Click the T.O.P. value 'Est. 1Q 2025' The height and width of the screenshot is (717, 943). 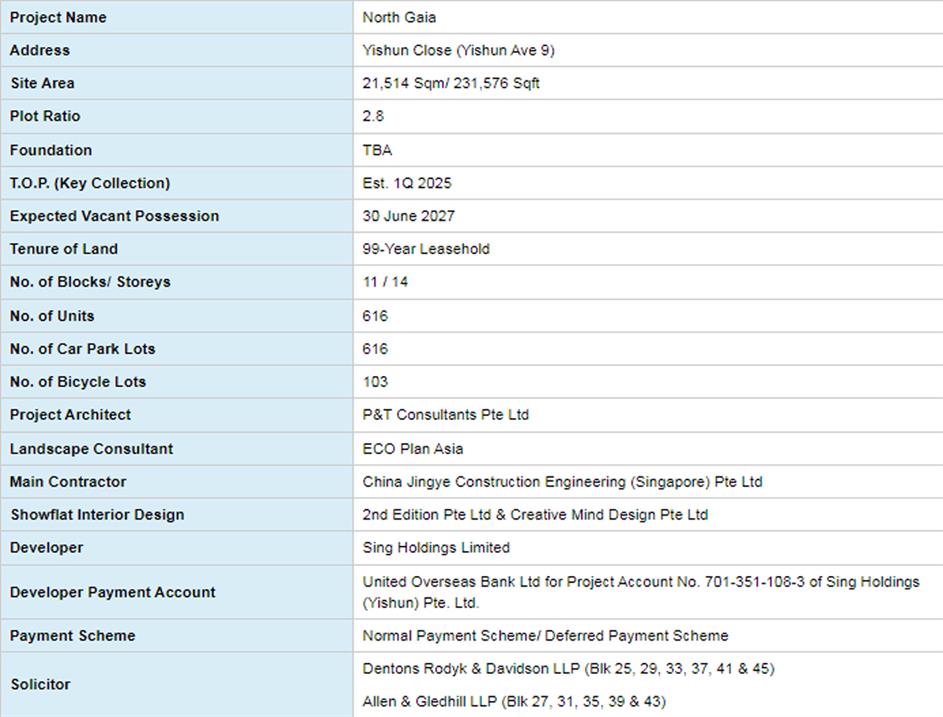pos(407,183)
